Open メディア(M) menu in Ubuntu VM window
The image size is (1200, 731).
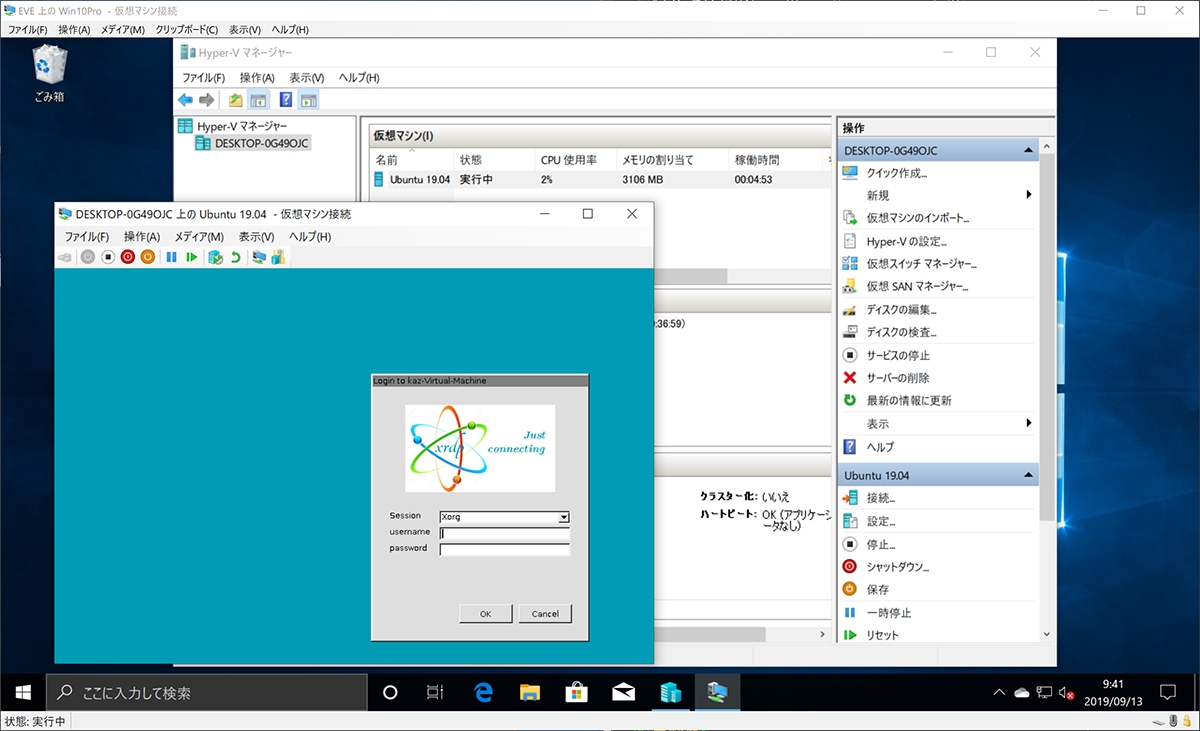click(199, 237)
